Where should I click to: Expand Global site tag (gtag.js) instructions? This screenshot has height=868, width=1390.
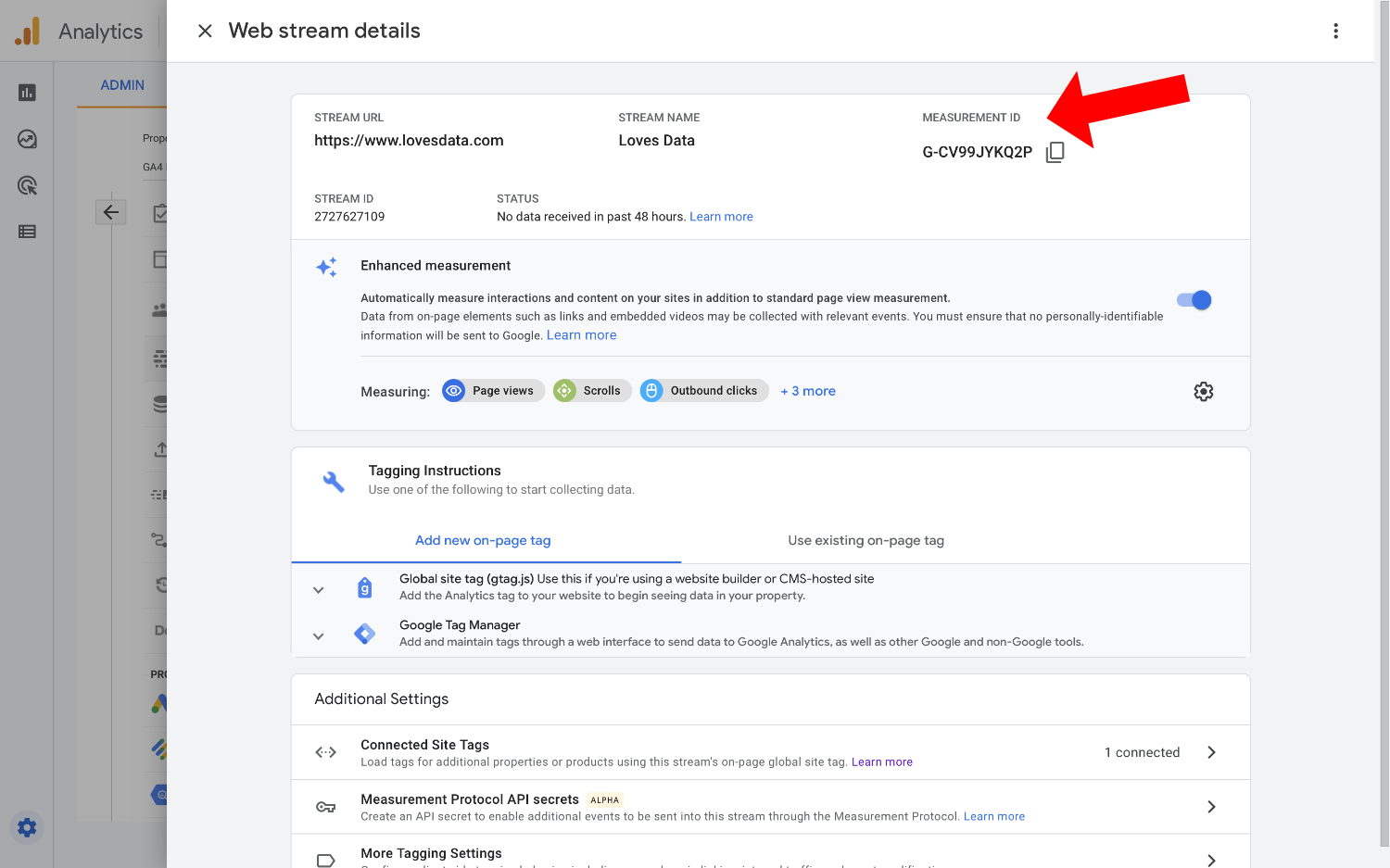[318, 589]
